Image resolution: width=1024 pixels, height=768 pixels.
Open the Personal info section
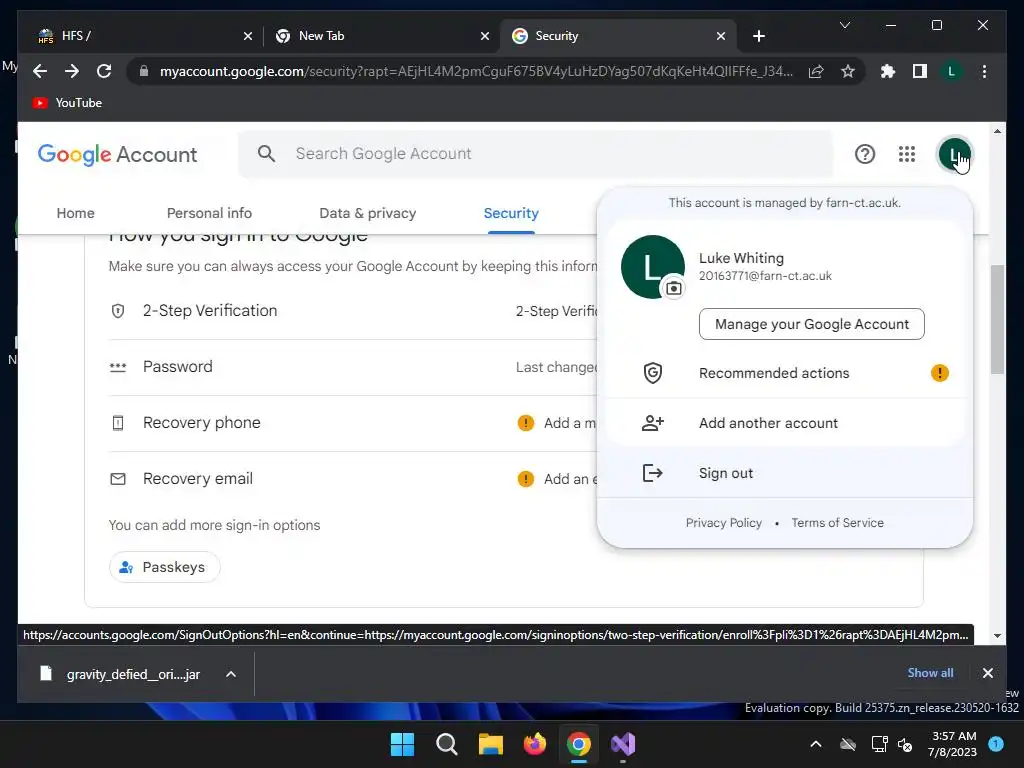(x=209, y=213)
